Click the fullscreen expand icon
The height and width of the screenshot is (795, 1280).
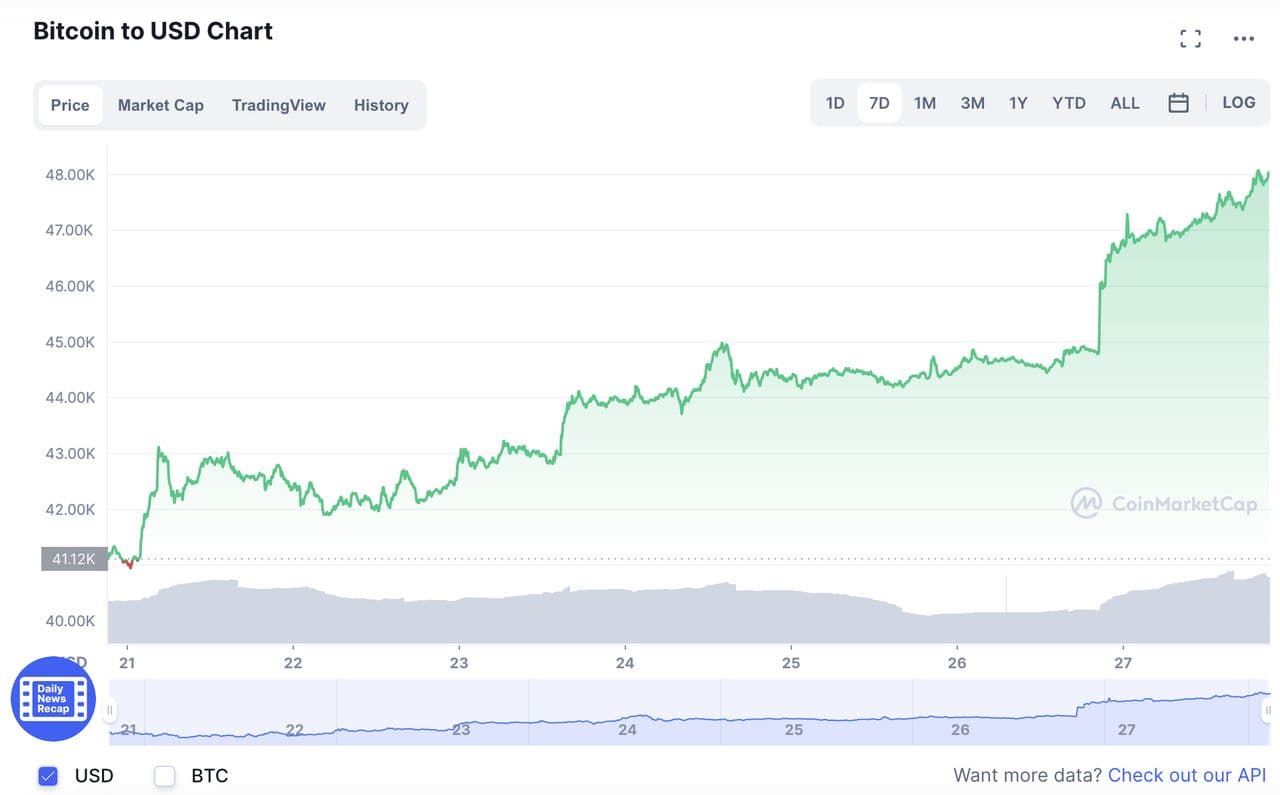1190,39
